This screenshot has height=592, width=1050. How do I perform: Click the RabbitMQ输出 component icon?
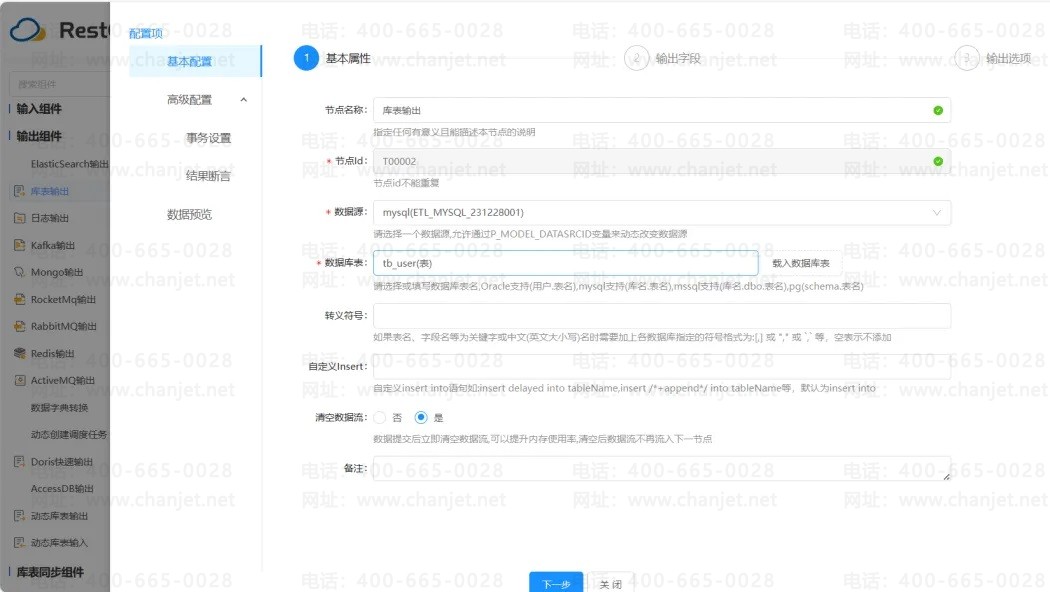tap(19, 326)
